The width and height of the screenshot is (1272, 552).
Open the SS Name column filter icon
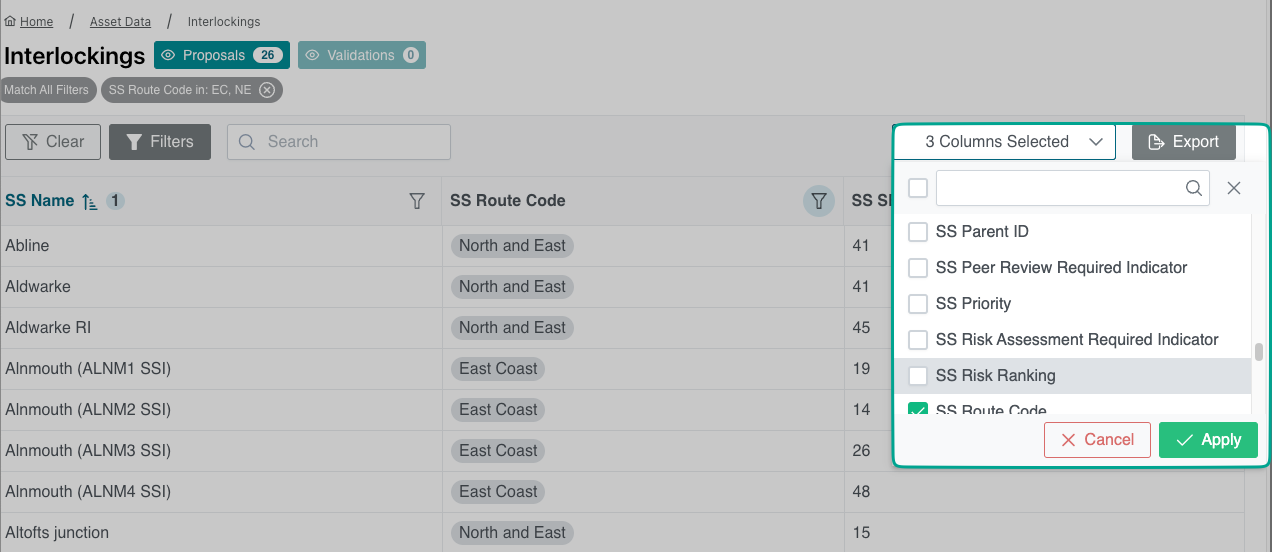coord(418,201)
